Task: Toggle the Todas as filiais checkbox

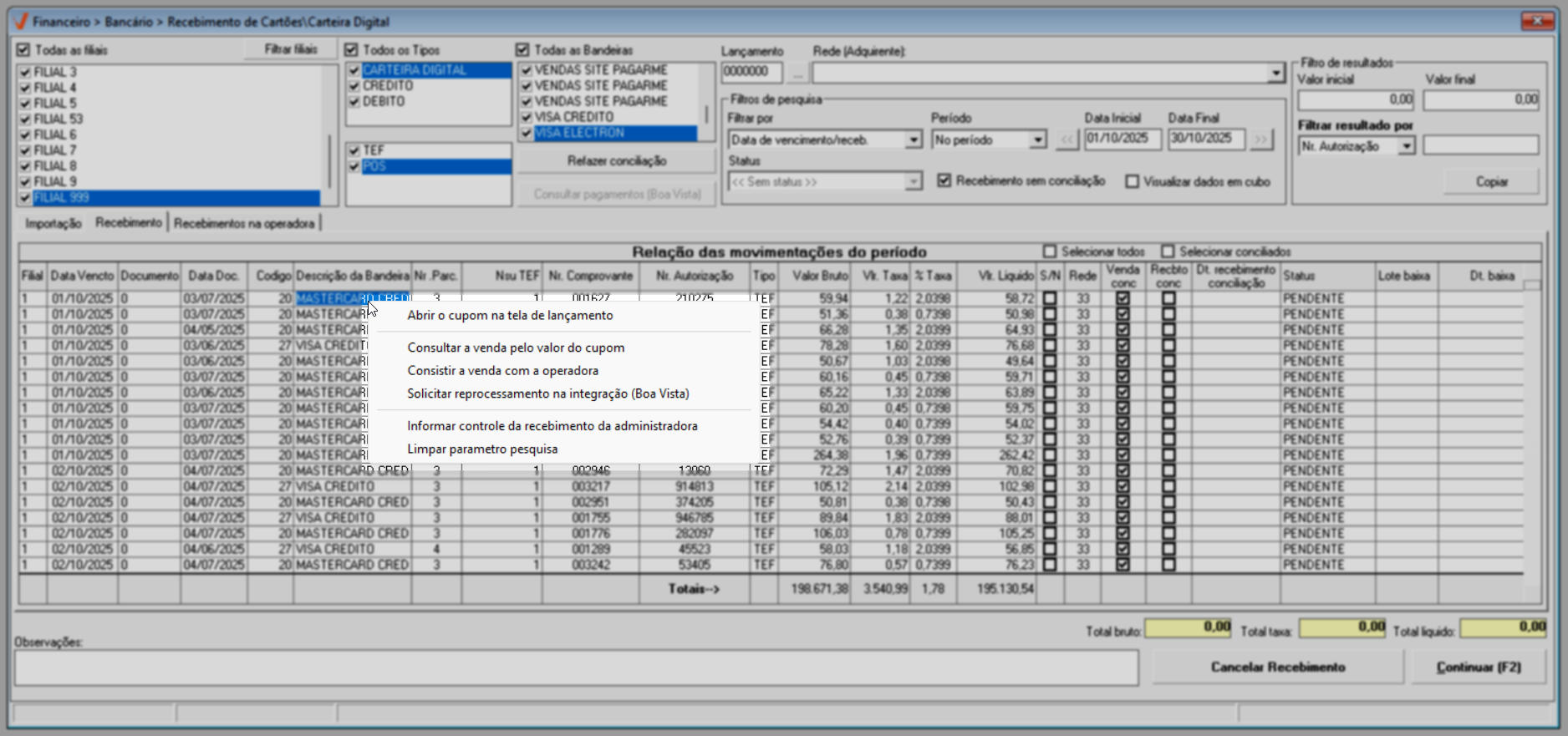Action: tap(23, 50)
